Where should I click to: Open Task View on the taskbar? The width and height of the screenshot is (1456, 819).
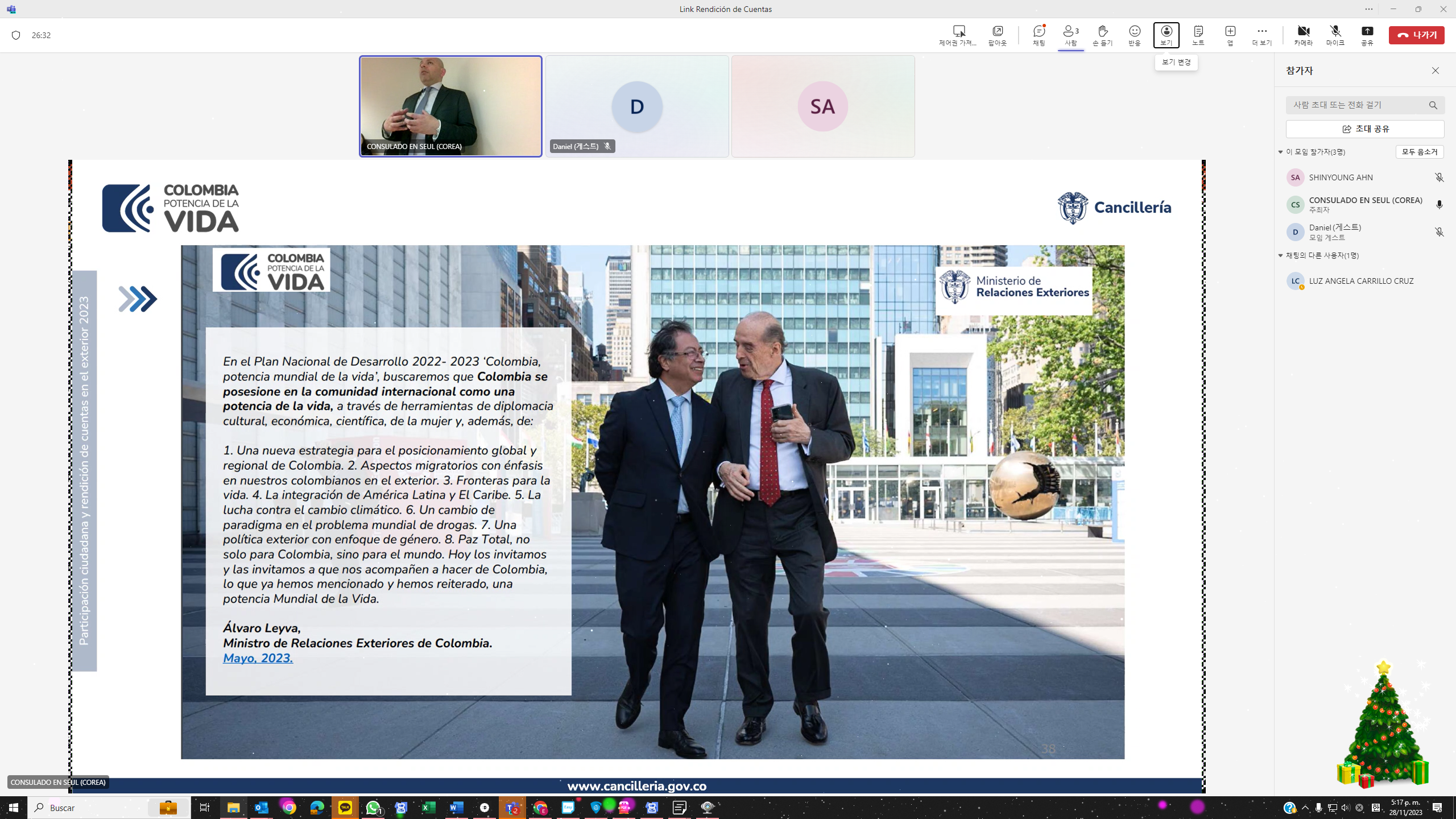(205, 808)
